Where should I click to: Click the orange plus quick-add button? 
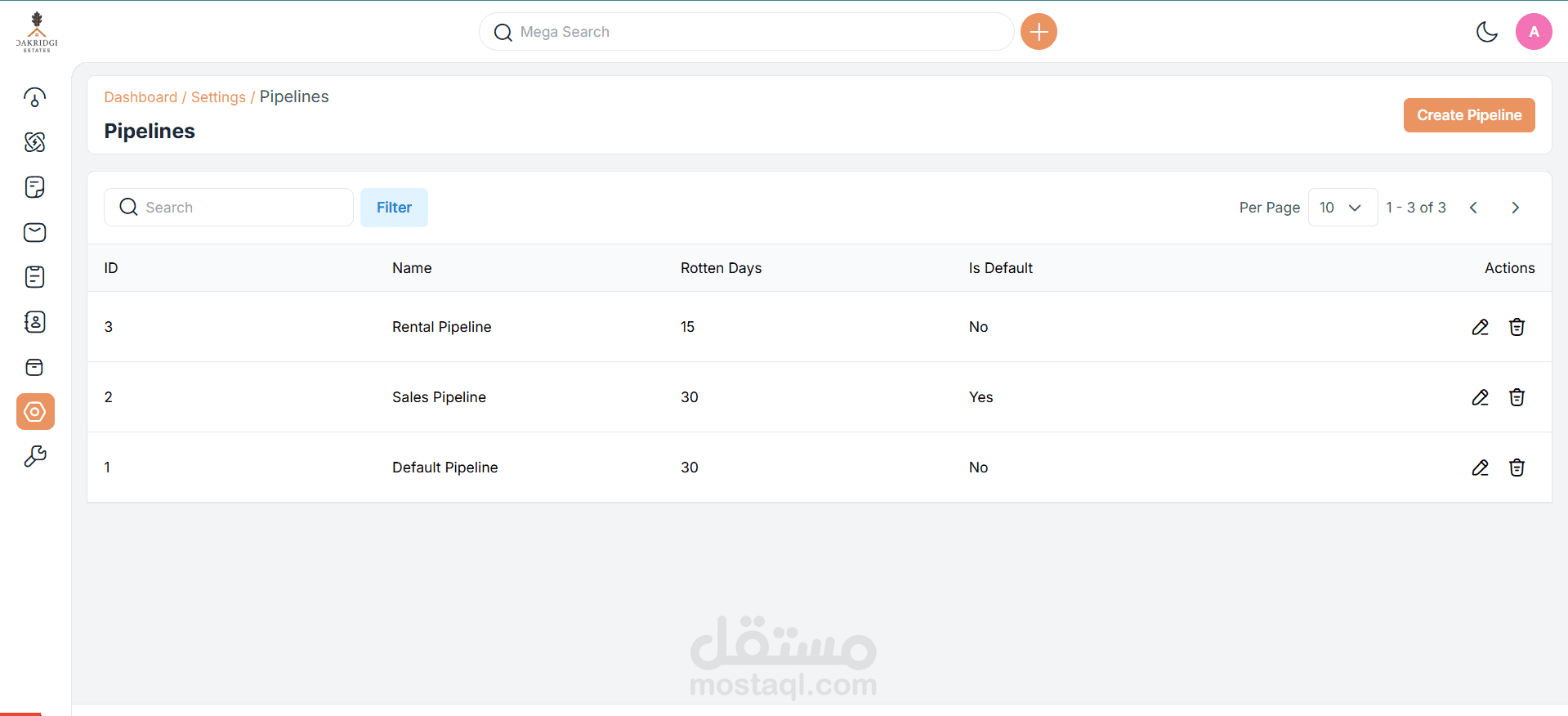tap(1039, 32)
